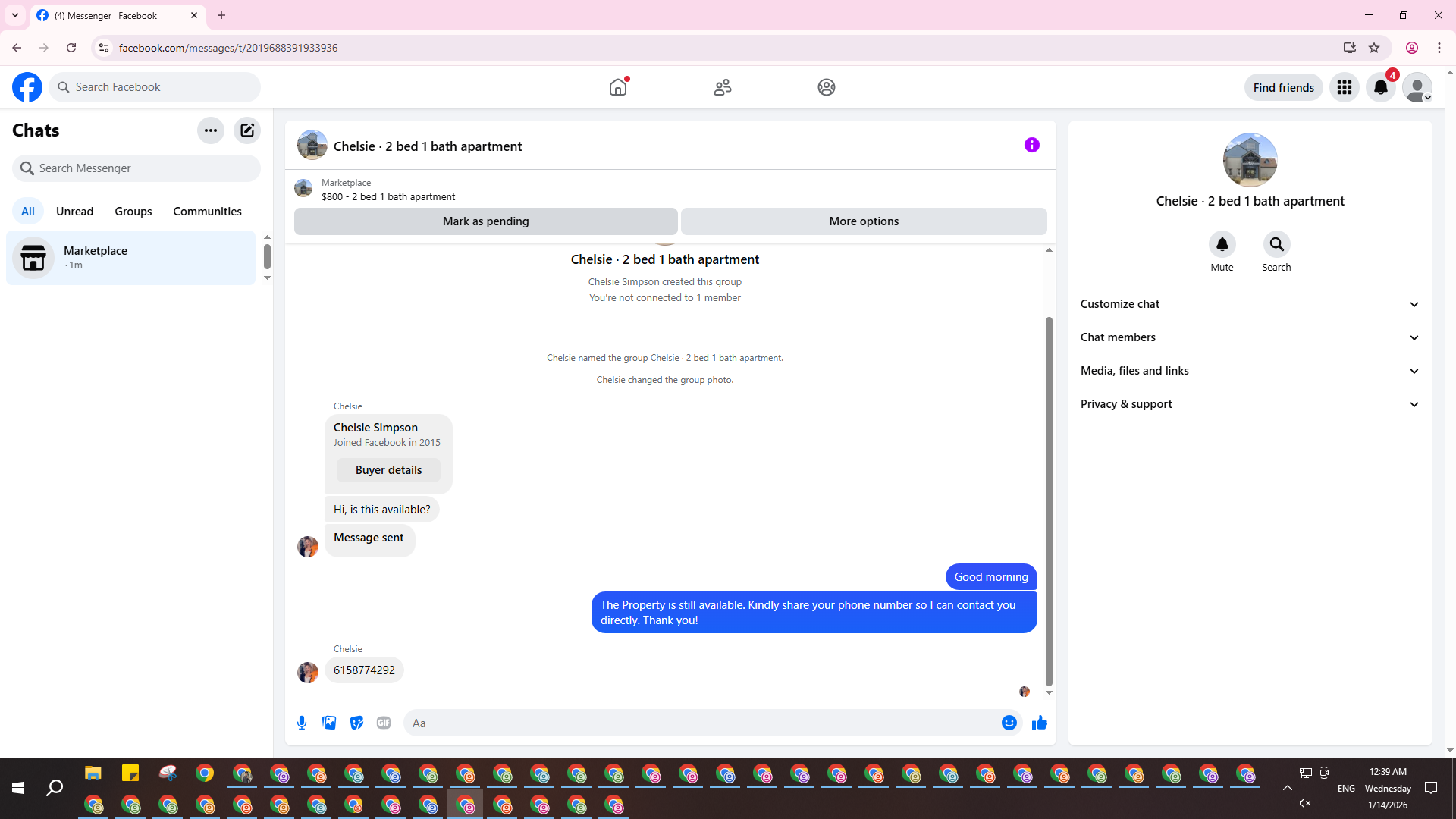
Task: Click the conversation vertical scrollbar
Action: coord(1049,500)
